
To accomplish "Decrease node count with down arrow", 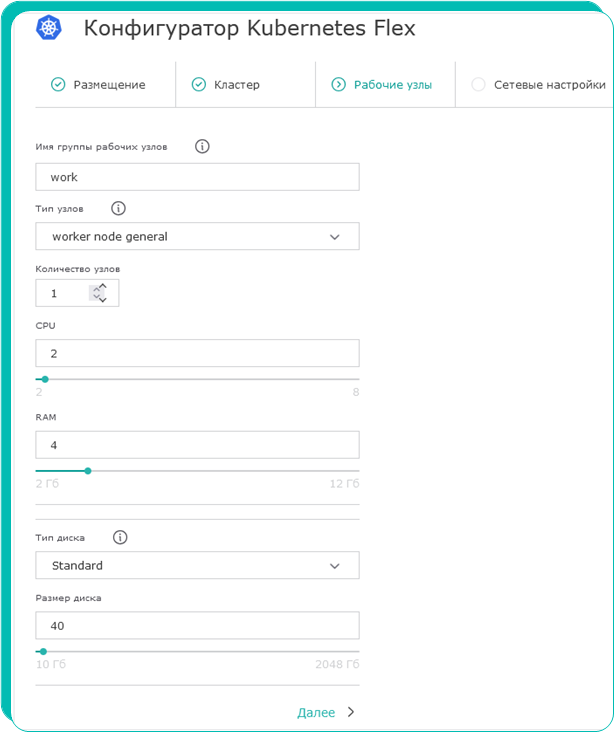I will click(102, 299).
